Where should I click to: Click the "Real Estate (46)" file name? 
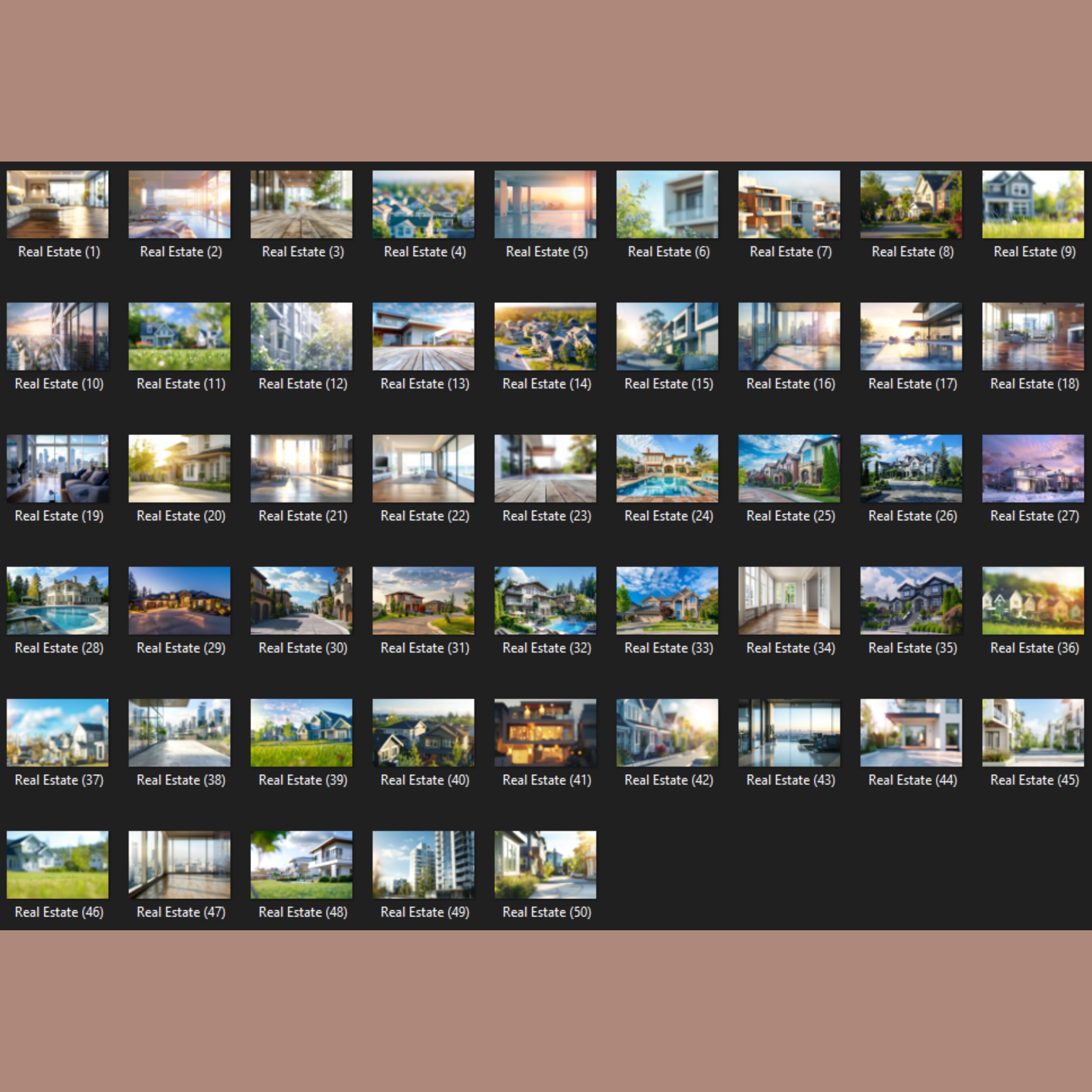click(x=59, y=912)
